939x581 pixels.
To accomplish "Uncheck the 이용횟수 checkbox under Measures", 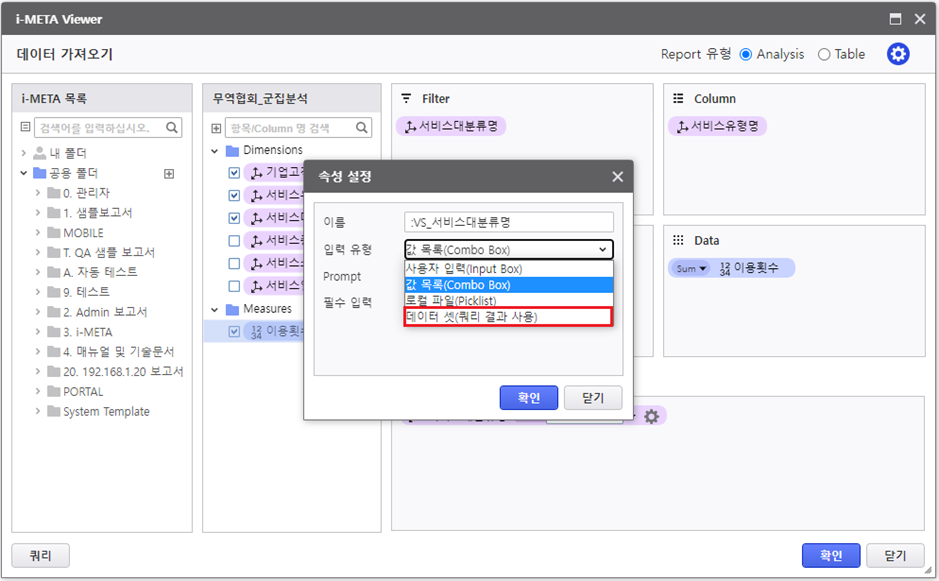I will [234, 331].
